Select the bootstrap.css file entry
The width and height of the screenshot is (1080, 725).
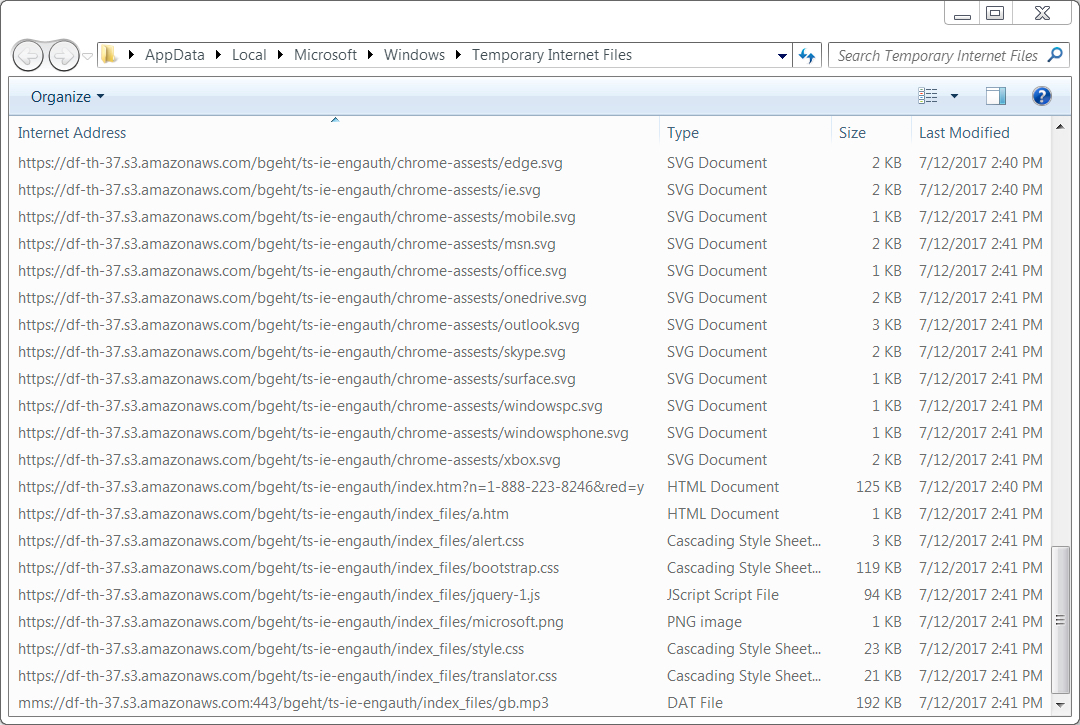(x=530, y=568)
